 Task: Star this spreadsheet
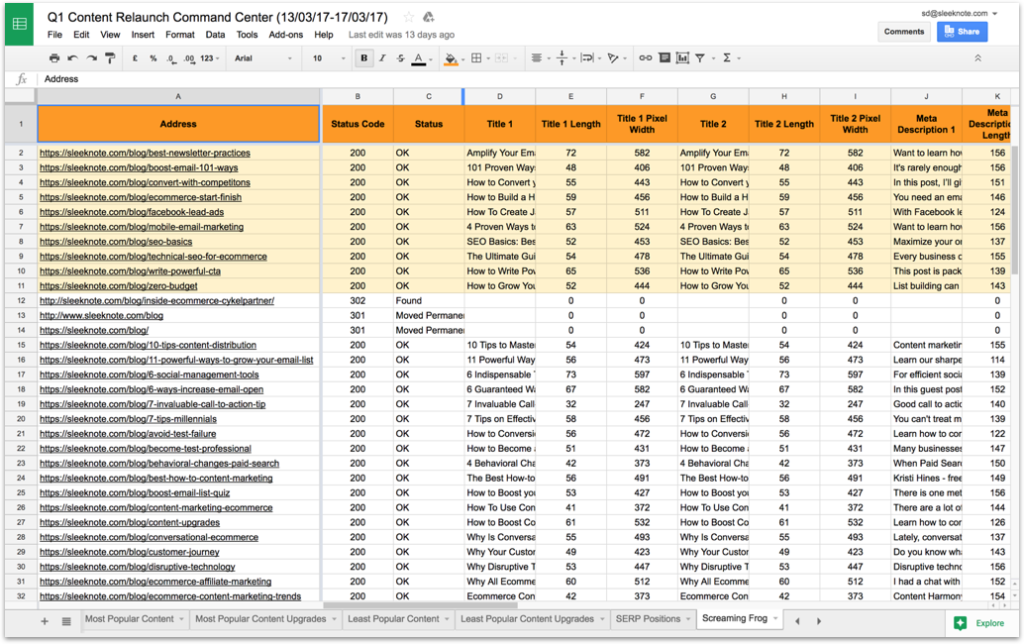[409, 17]
